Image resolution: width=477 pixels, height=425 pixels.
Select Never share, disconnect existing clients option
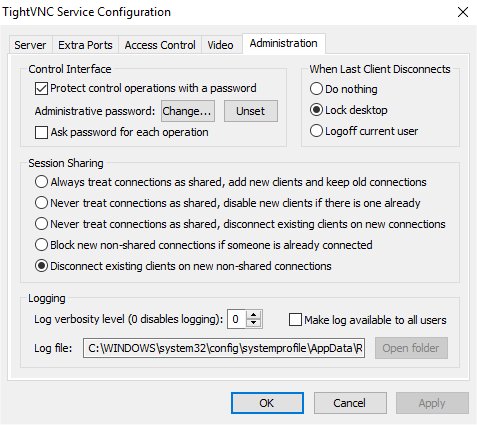coord(41,224)
